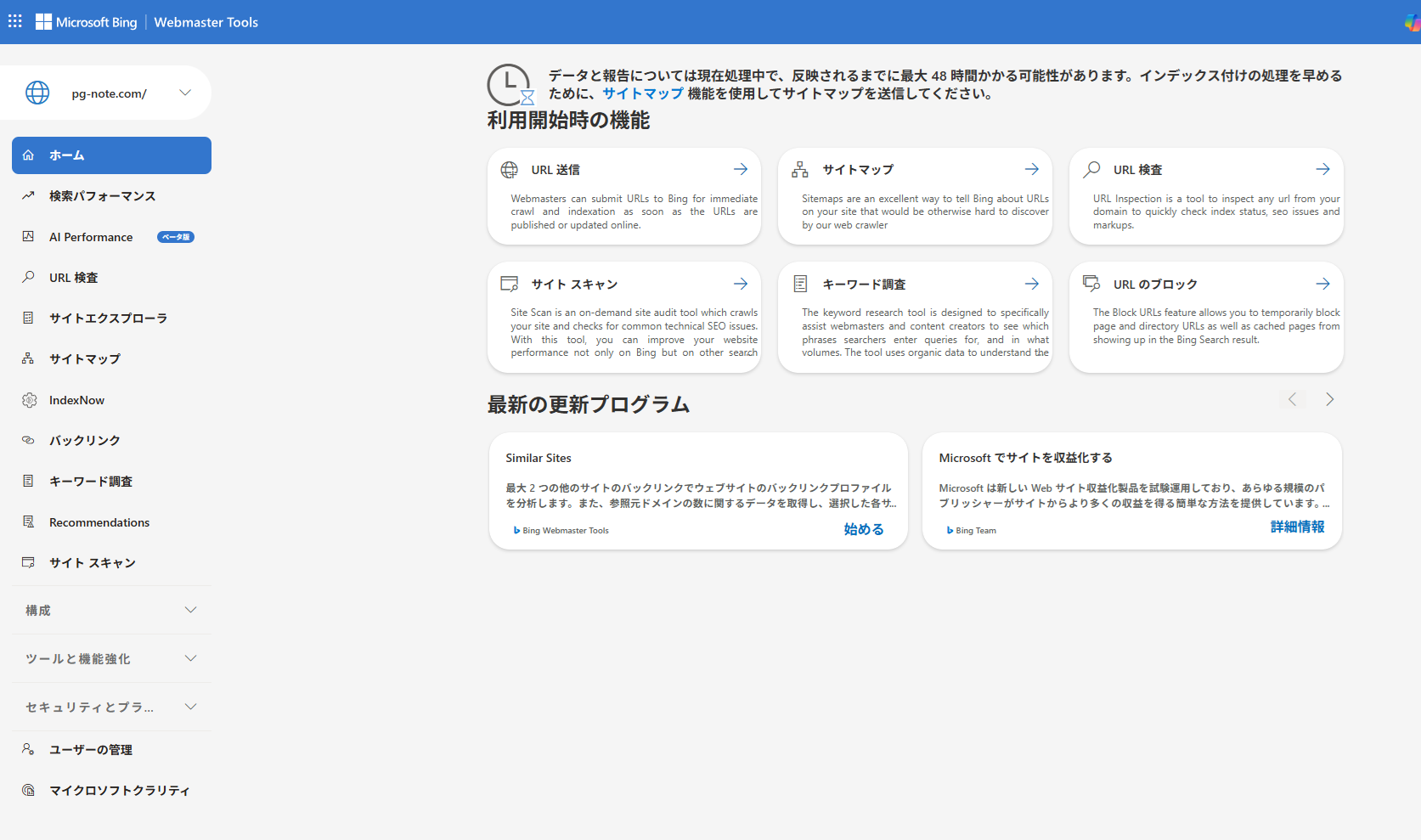Open the app launcher grid icon
The height and width of the screenshot is (840, 1421).
click(15, 21)
